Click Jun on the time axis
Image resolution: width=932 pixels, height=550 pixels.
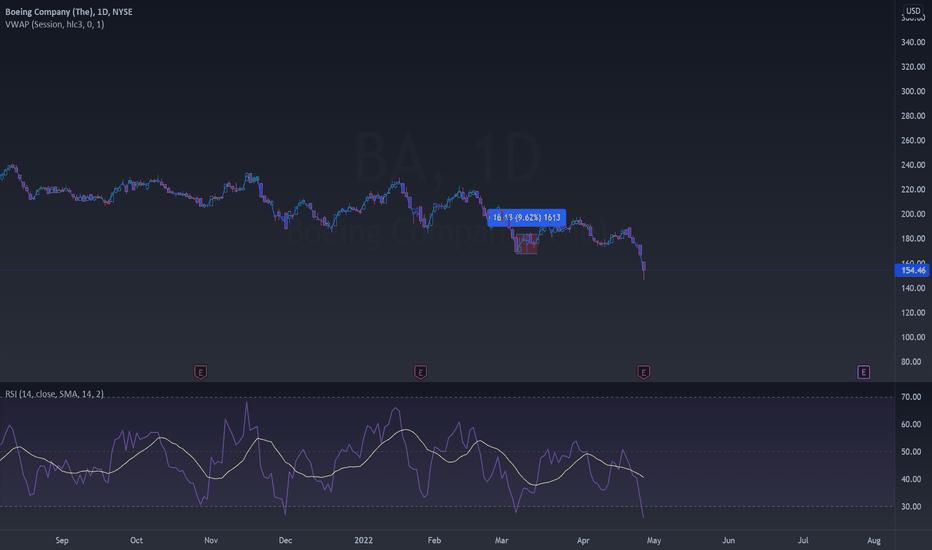coord(729,540)
